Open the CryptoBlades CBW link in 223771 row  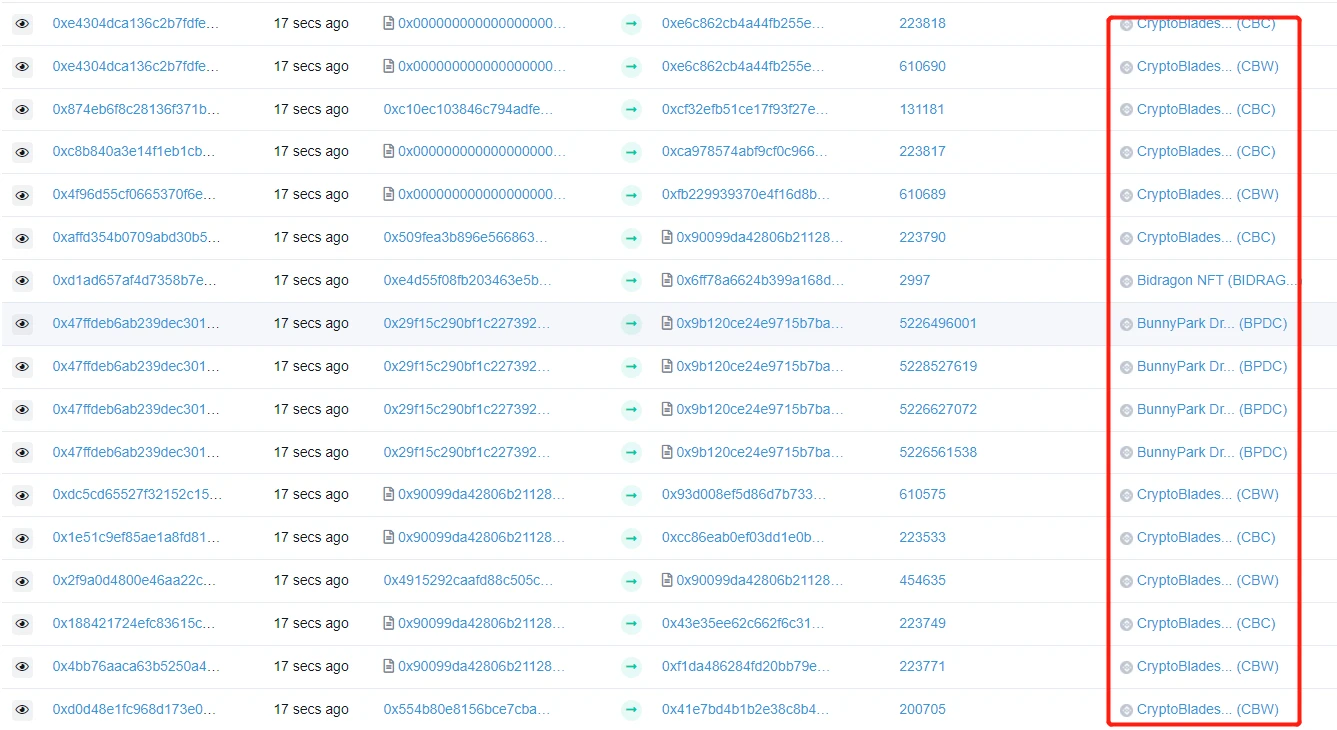(1207, 666)
